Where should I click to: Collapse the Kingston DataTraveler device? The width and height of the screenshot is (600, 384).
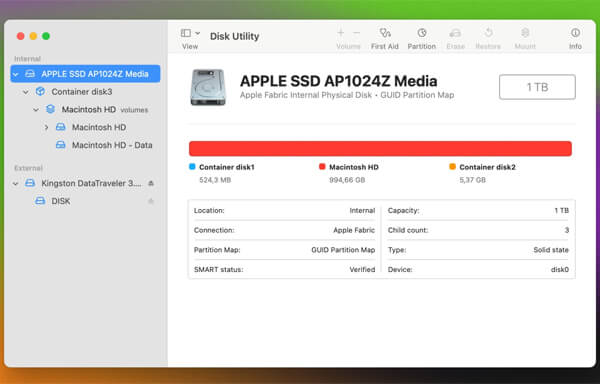(x=16, y=184)
